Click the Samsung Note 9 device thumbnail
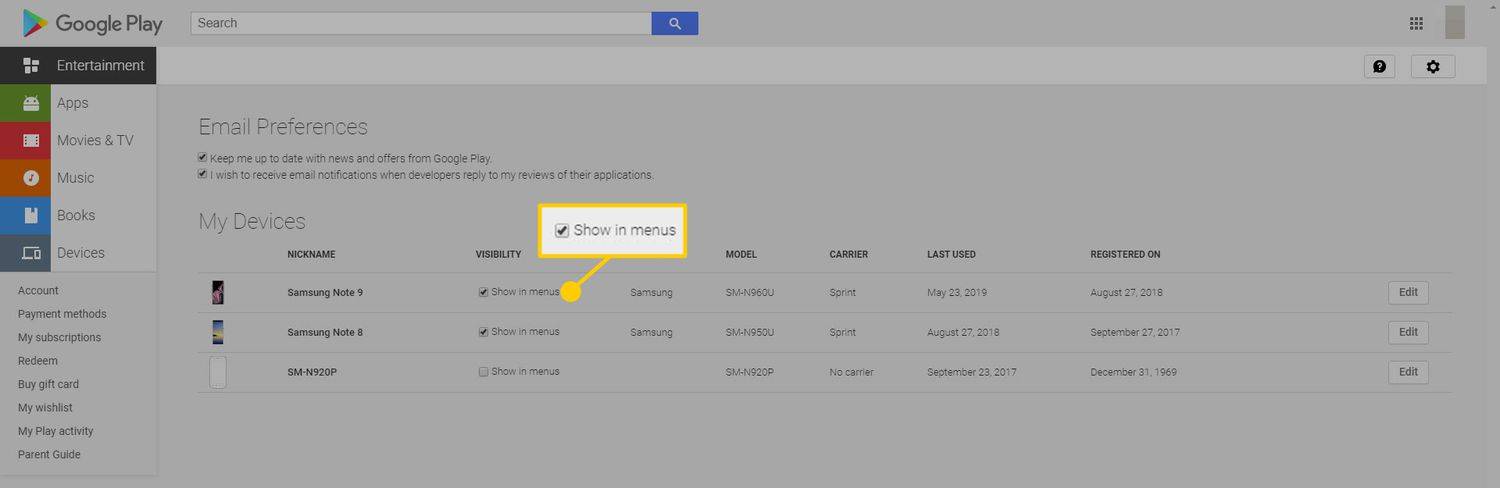This screenshot has width=1500, height=488. tap(217, 292)
